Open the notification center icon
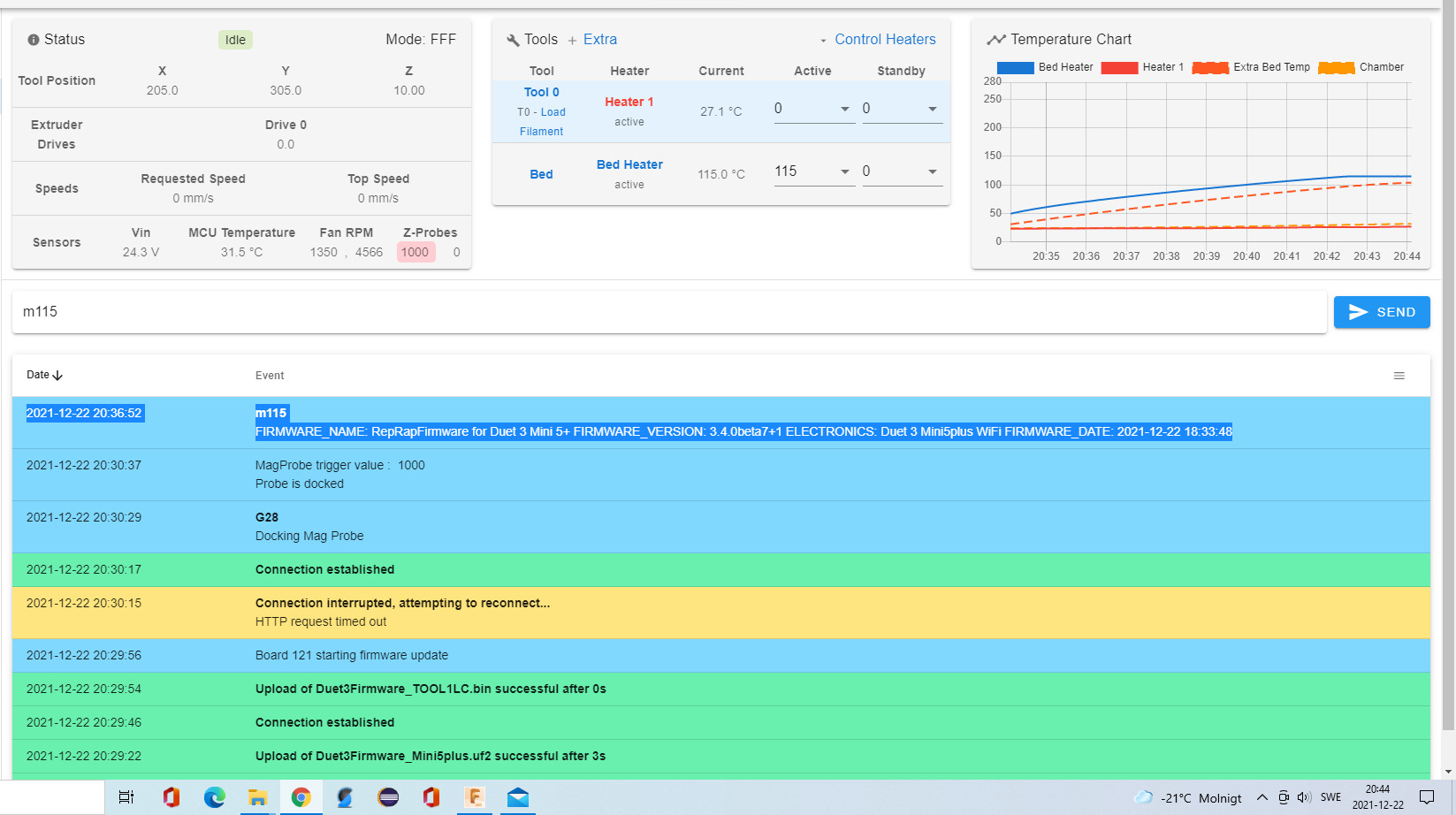This screenshot has height=815, width=1456. [x=1426, y=797]
